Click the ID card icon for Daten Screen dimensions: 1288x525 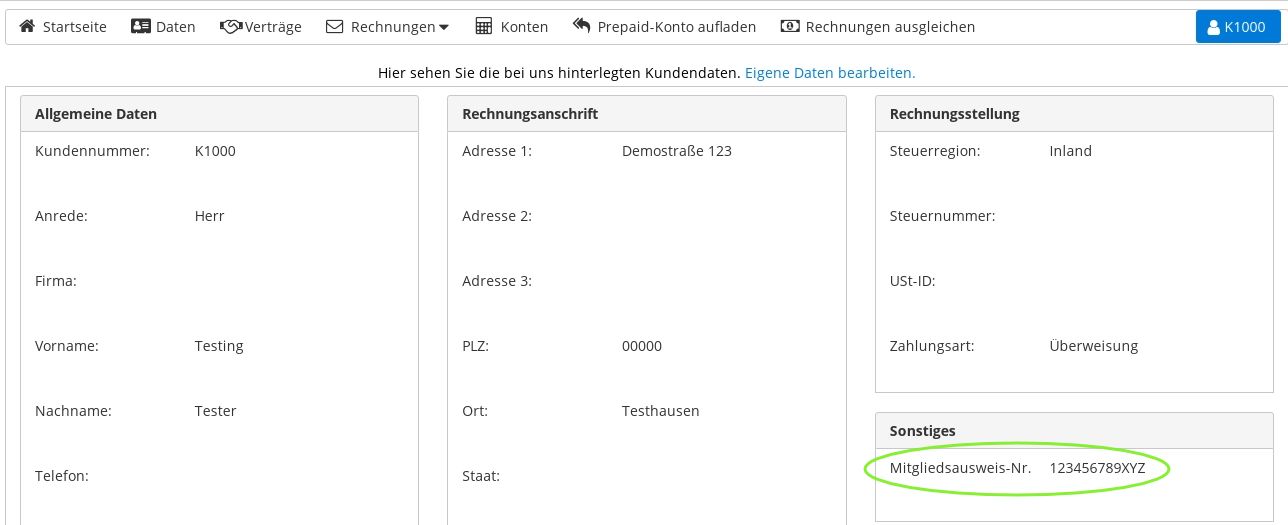click(141, 27)
